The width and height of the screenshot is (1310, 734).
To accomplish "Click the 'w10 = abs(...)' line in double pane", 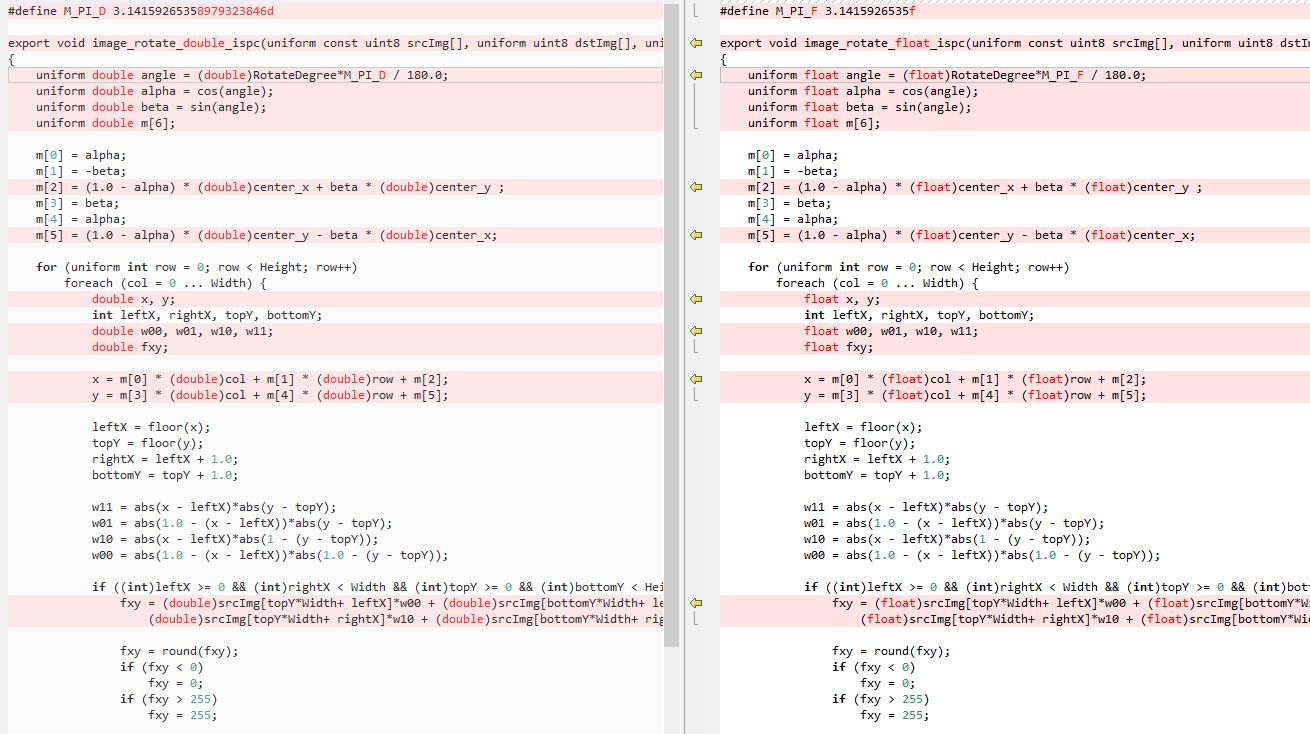I will (235, 539).
